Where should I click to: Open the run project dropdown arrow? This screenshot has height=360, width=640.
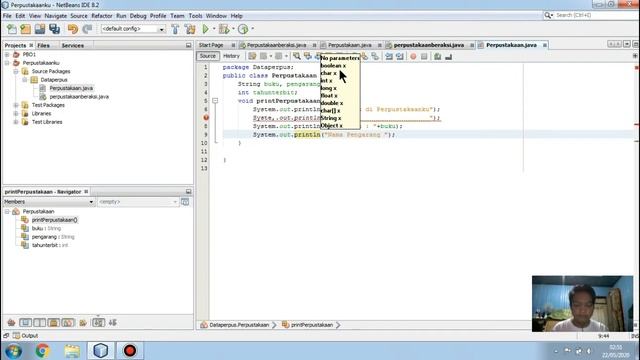214,29
